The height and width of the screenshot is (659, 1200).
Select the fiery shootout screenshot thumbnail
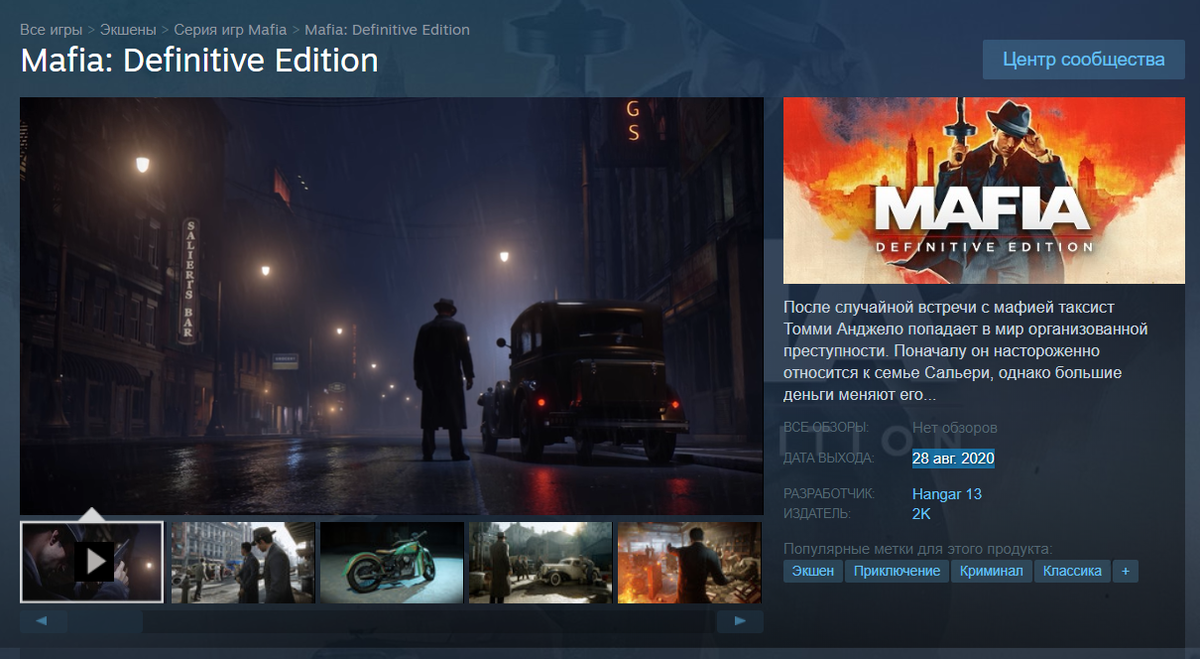[690, 562]
